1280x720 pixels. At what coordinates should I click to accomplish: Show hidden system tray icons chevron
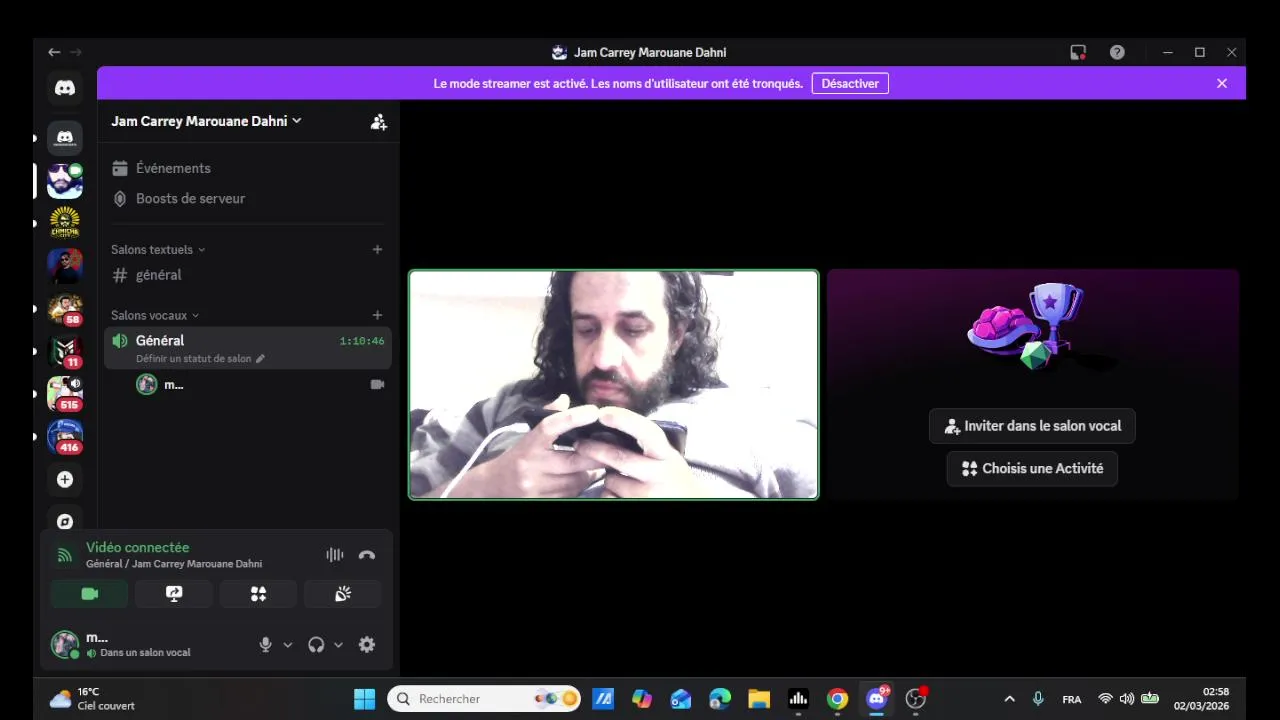point(1009,699)
